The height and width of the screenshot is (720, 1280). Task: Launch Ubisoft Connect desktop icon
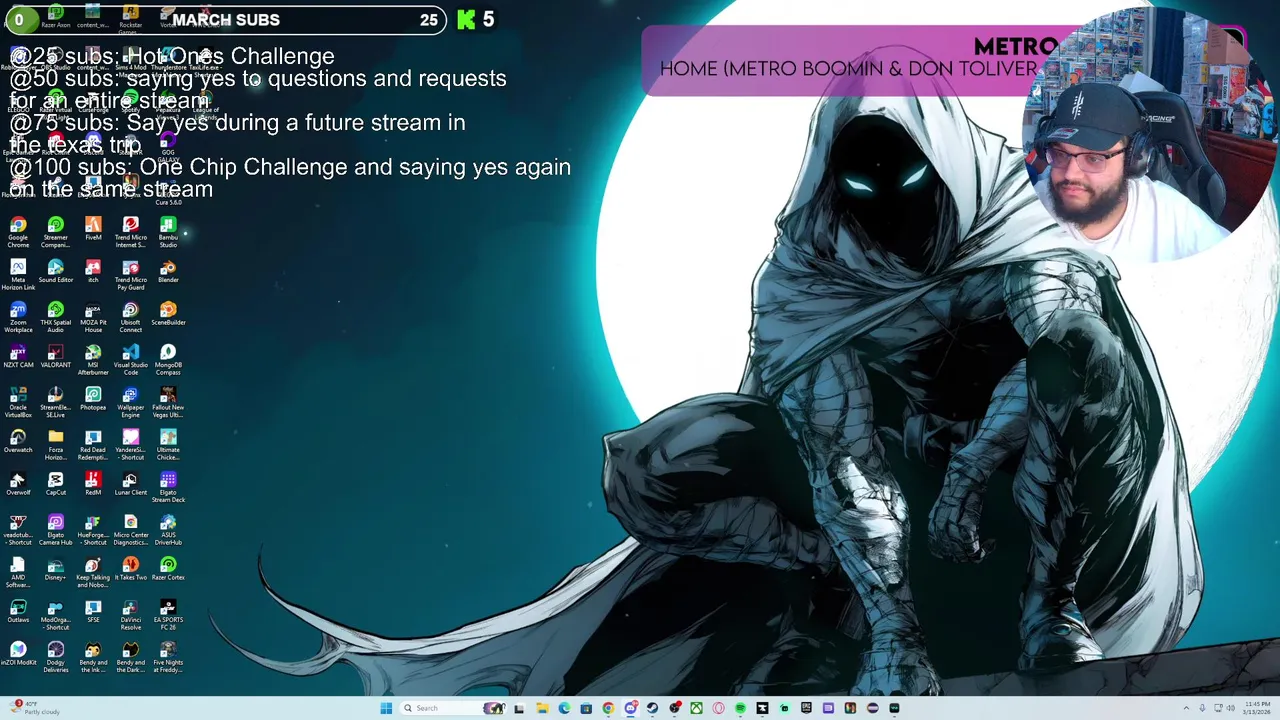pyautogui.click(x=130, y=317)
